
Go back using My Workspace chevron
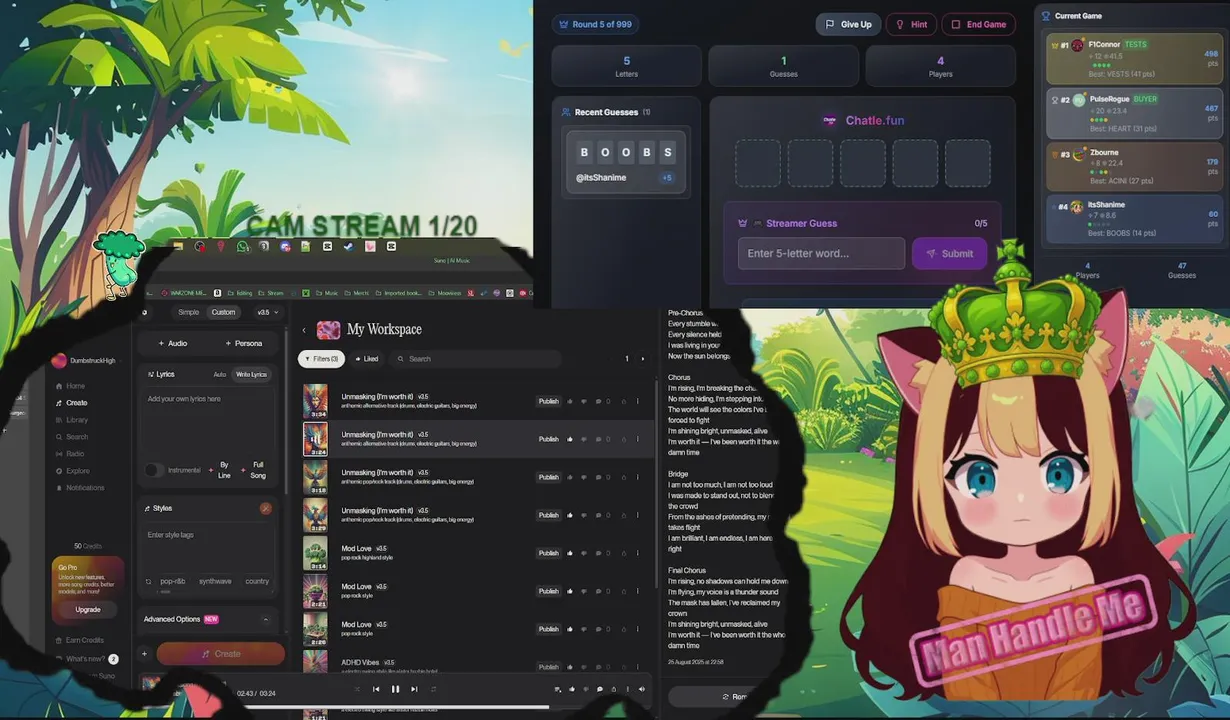click(304, 330)
